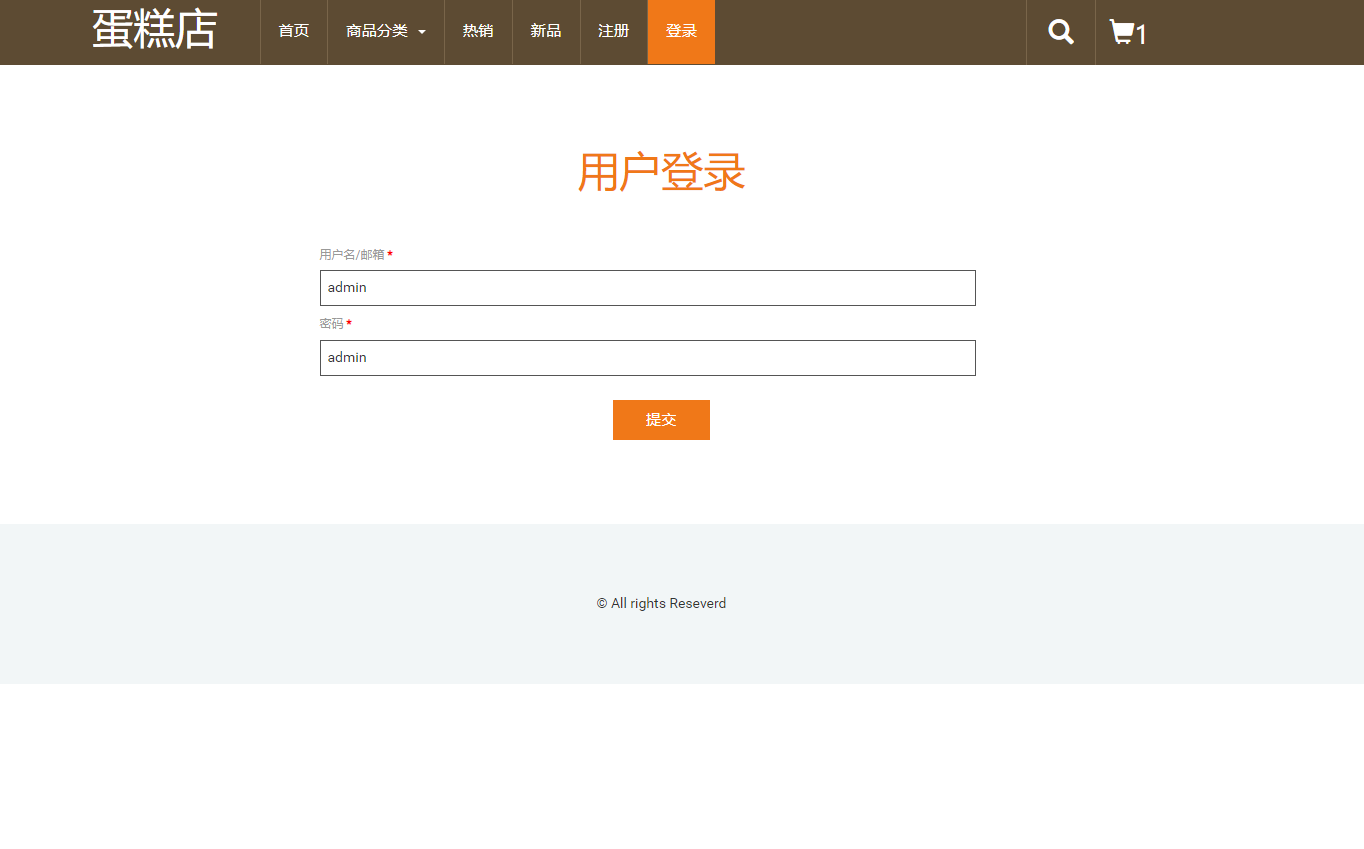
Task: Select the 新品 navigation item
Action: [546, 31]
